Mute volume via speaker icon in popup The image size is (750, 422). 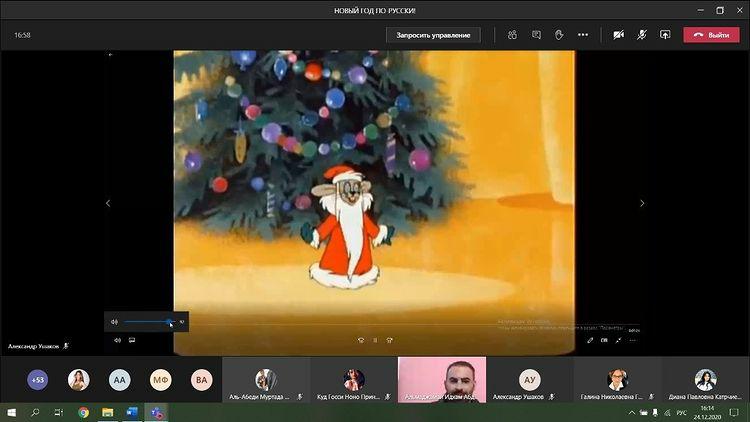(x=114, y=322)
